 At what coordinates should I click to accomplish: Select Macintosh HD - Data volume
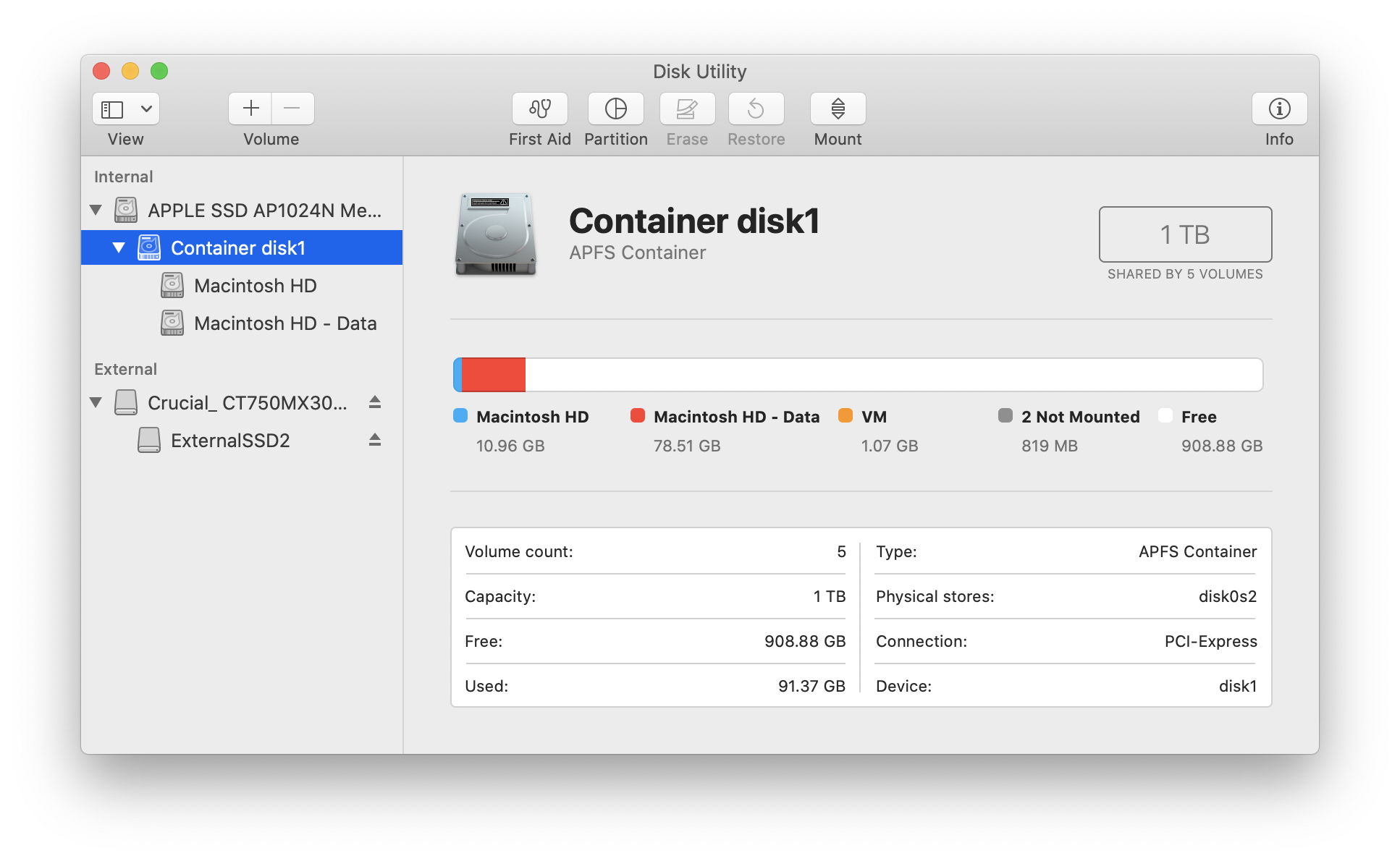284,323
